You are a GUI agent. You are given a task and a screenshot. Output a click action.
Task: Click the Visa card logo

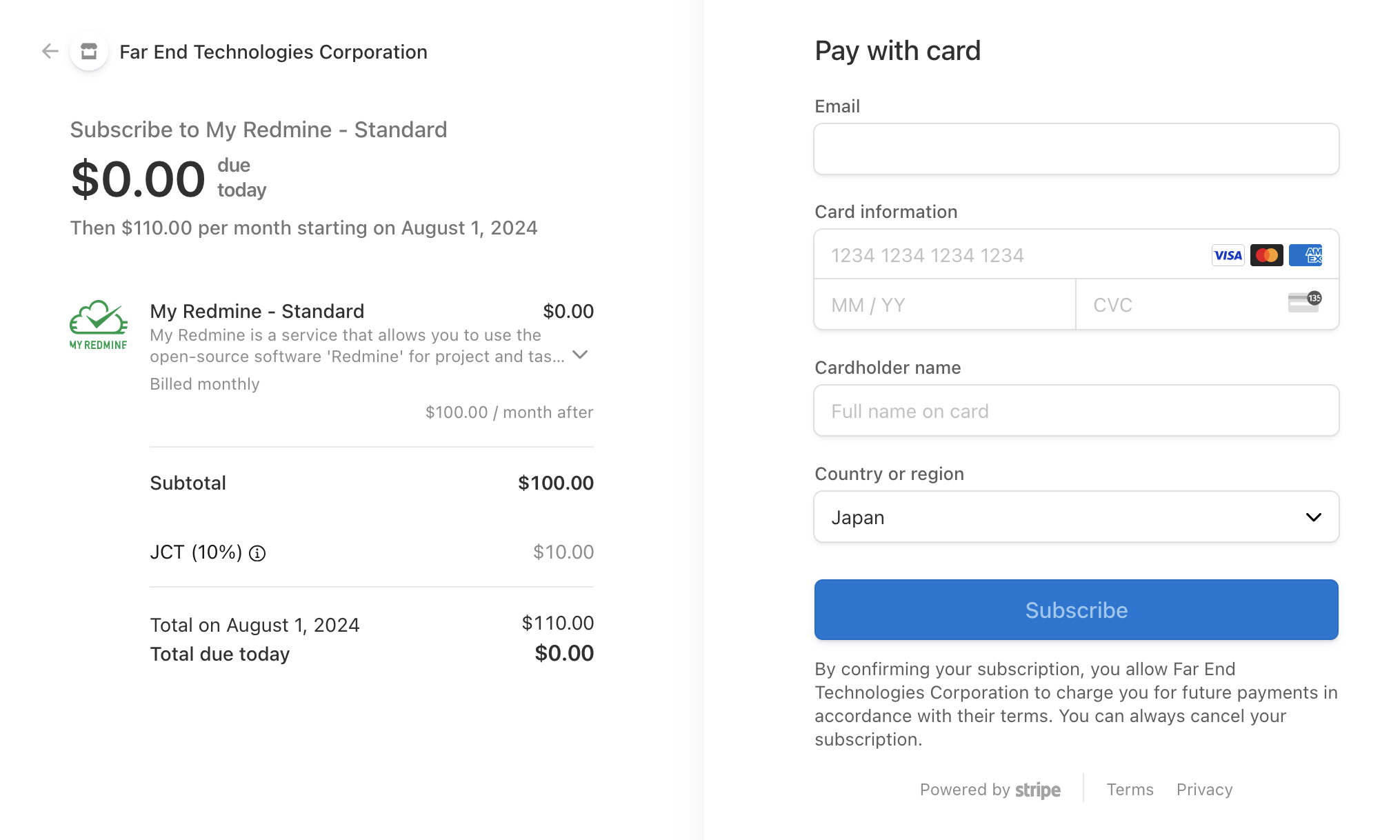1228,255
